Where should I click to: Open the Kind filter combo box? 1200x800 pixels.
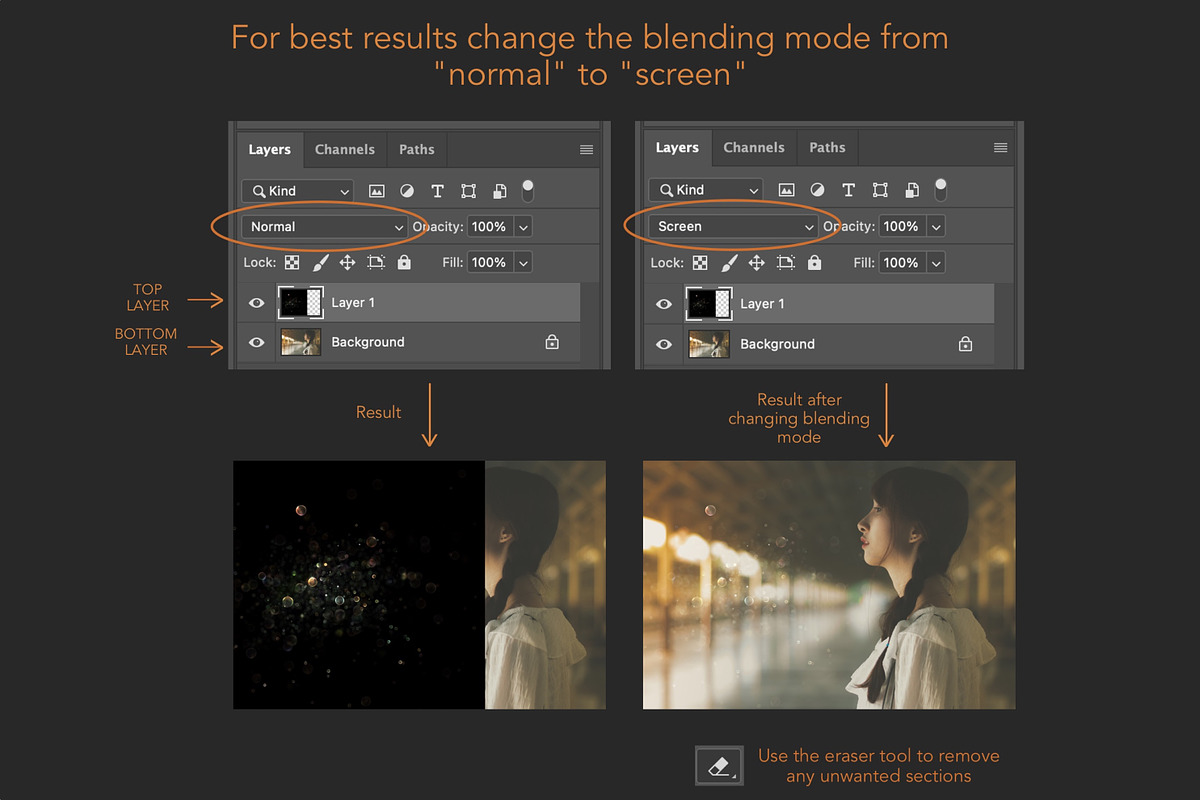click(x=297, y=190)
